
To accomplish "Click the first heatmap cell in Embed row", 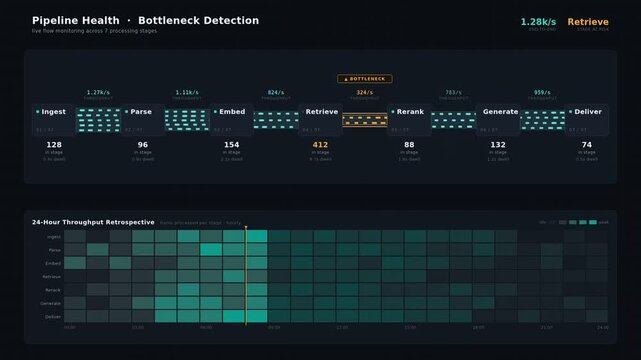I will pos(75,263).
